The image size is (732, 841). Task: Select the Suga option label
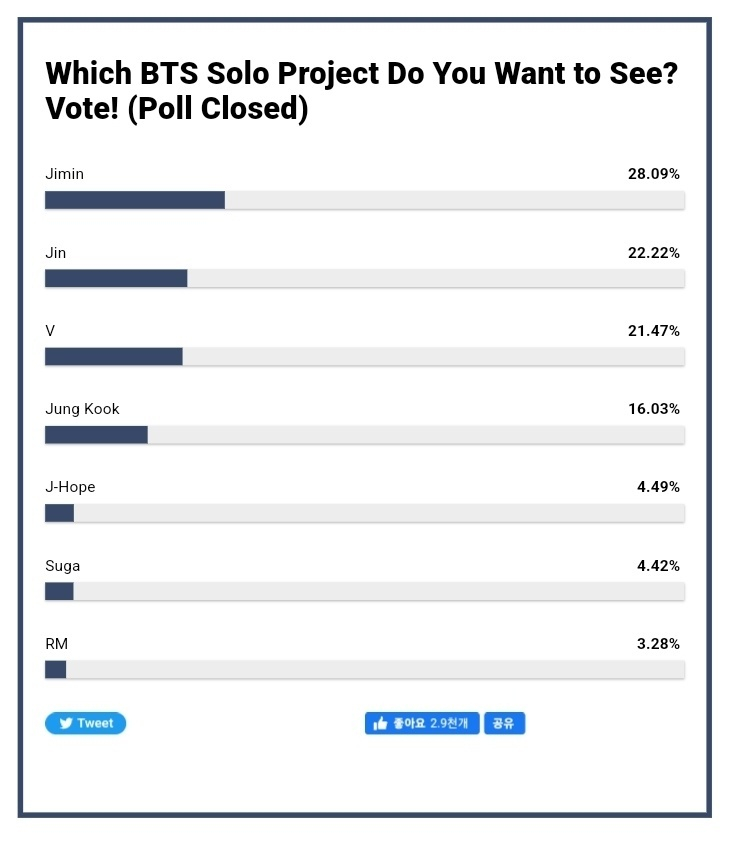pos(62,566)
